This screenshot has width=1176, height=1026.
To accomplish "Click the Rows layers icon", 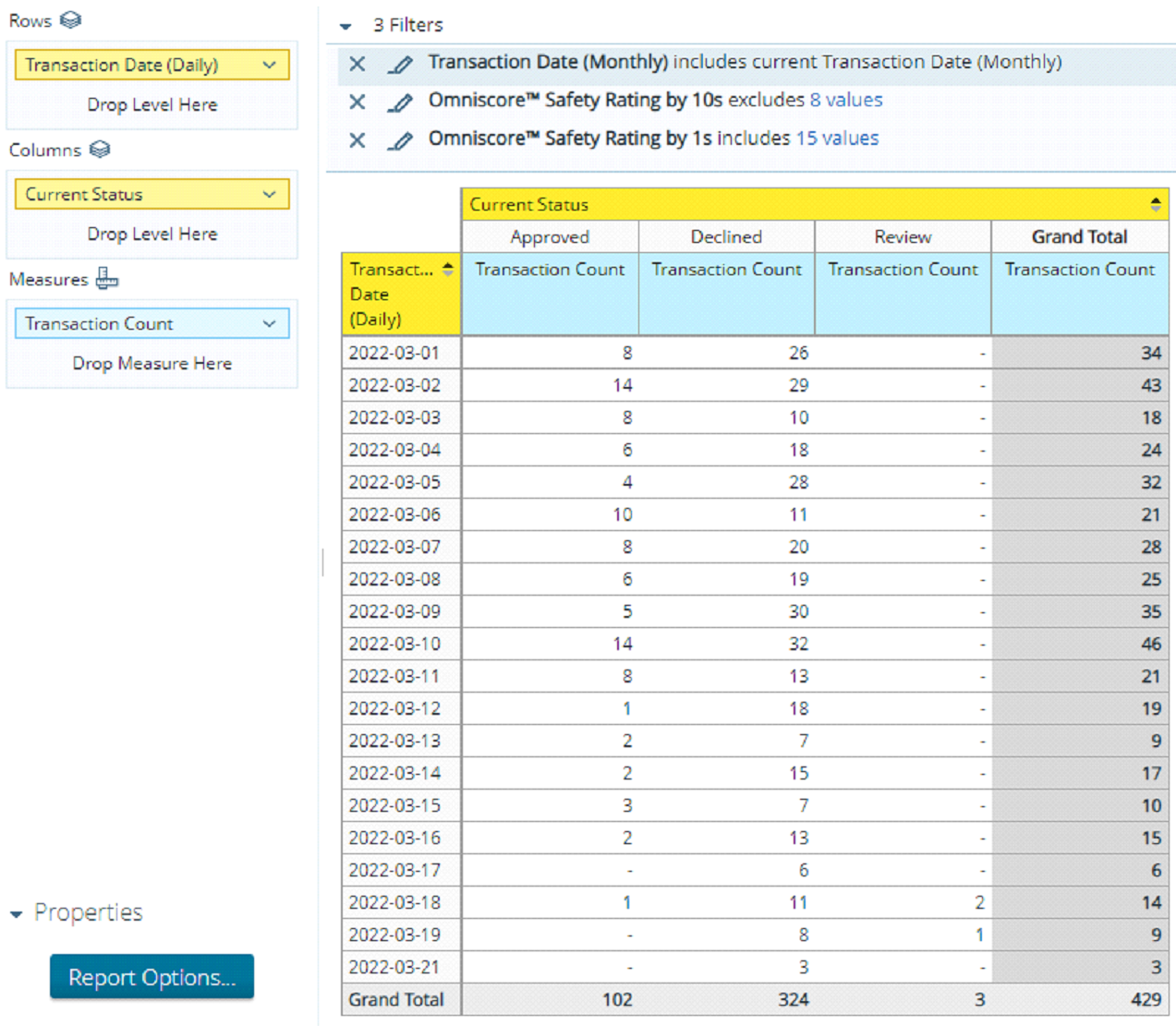I will [x=70, y=20].
